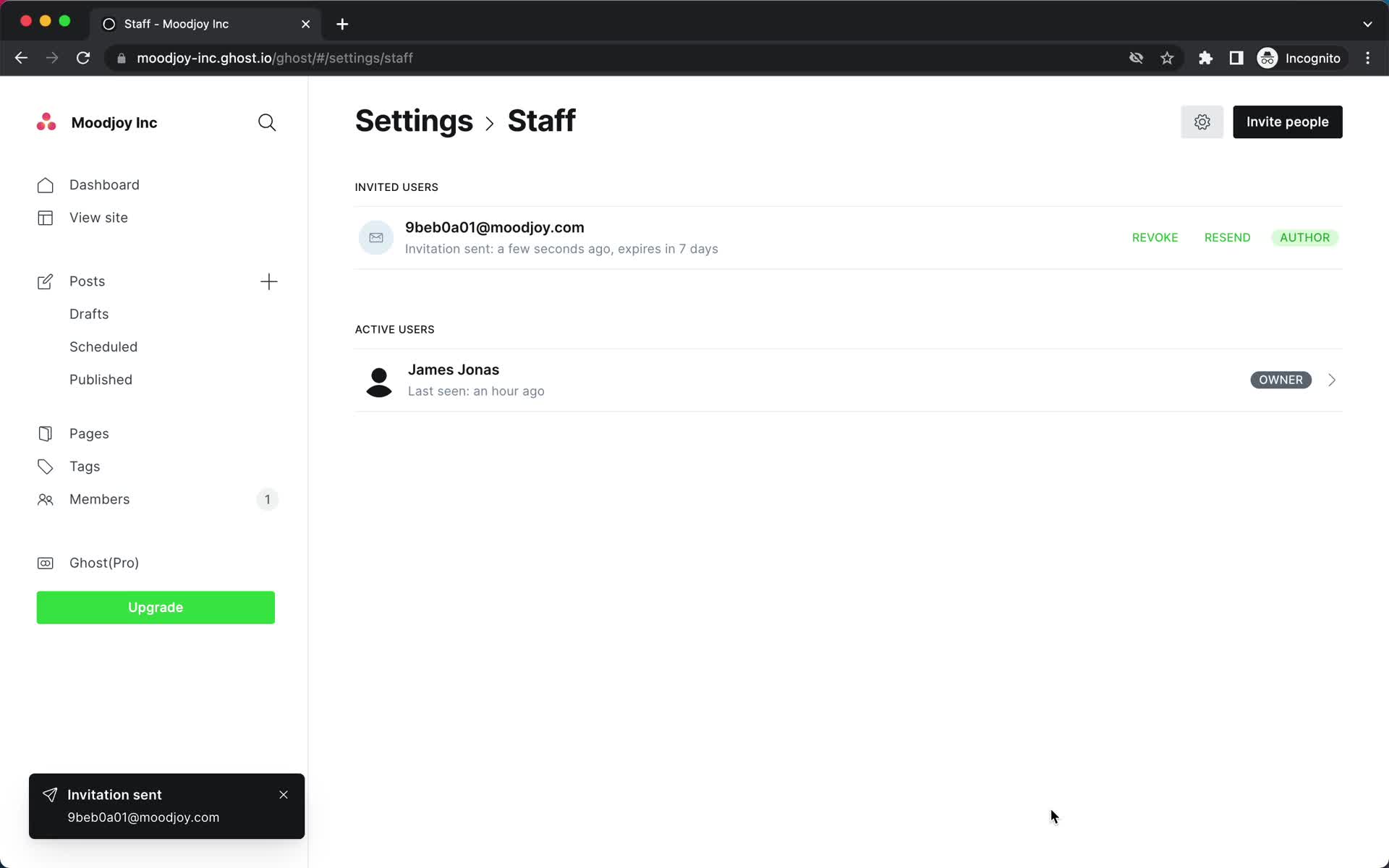Click Invite people button

1288,121
